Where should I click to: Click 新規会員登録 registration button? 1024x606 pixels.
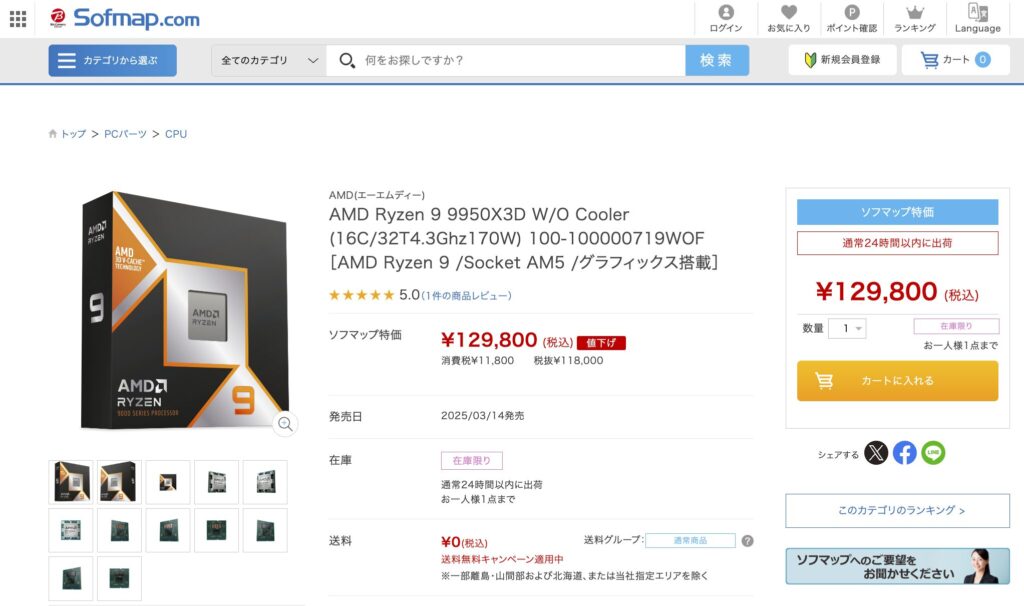[x=842, y=60]
